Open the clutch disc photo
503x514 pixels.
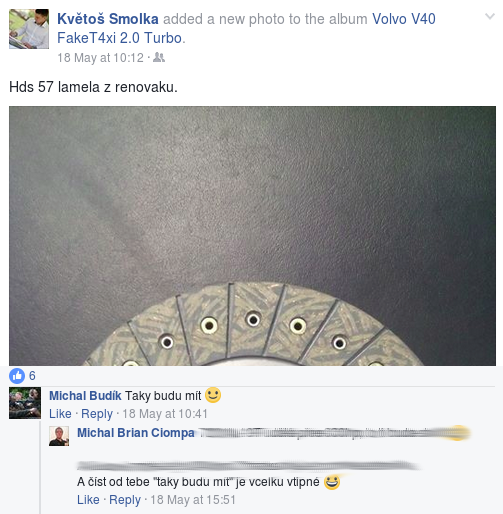(x=252, y=236)
